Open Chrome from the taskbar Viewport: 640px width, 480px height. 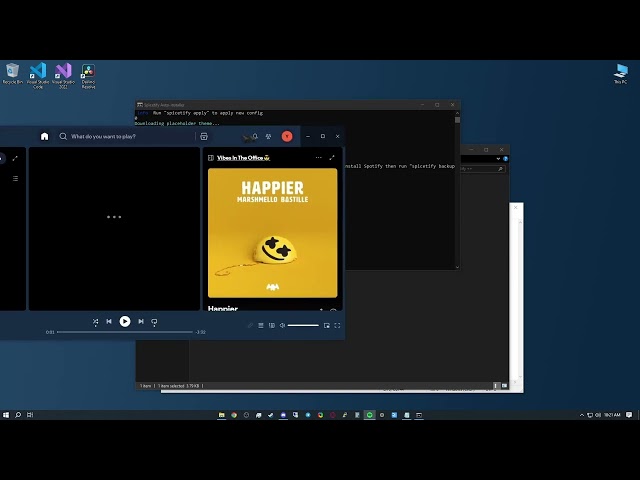point(234,415)
